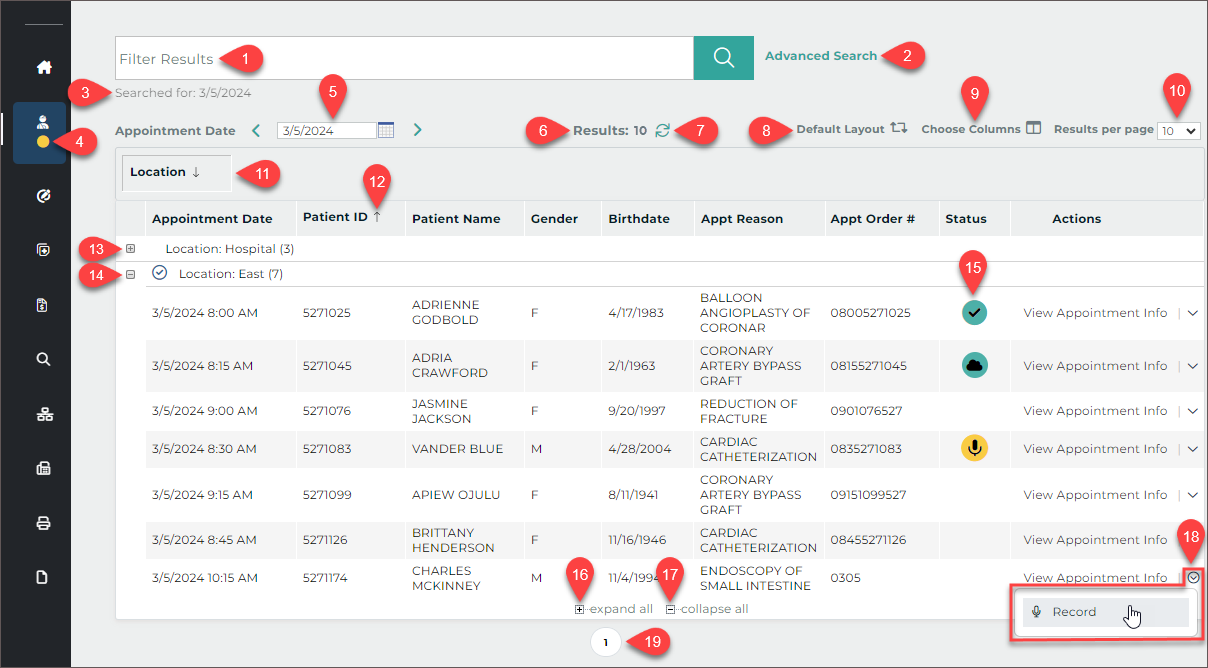Click the Home icon in sidebar
This screenshot has width=1208, height=668.
click(43, 68)
